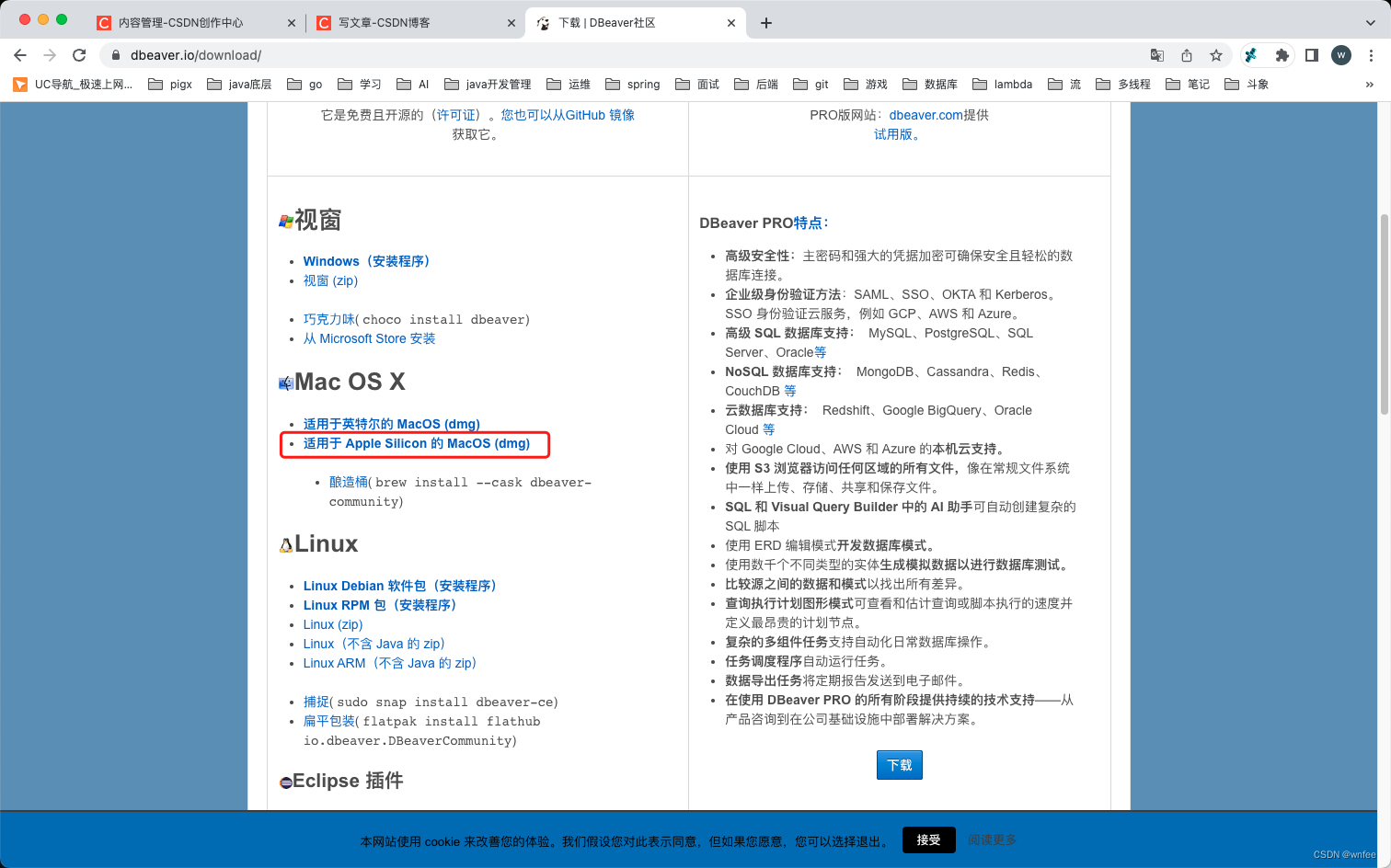
Task: Open the 扁平包装 flatpak link
Action: [x=329, y=721]
